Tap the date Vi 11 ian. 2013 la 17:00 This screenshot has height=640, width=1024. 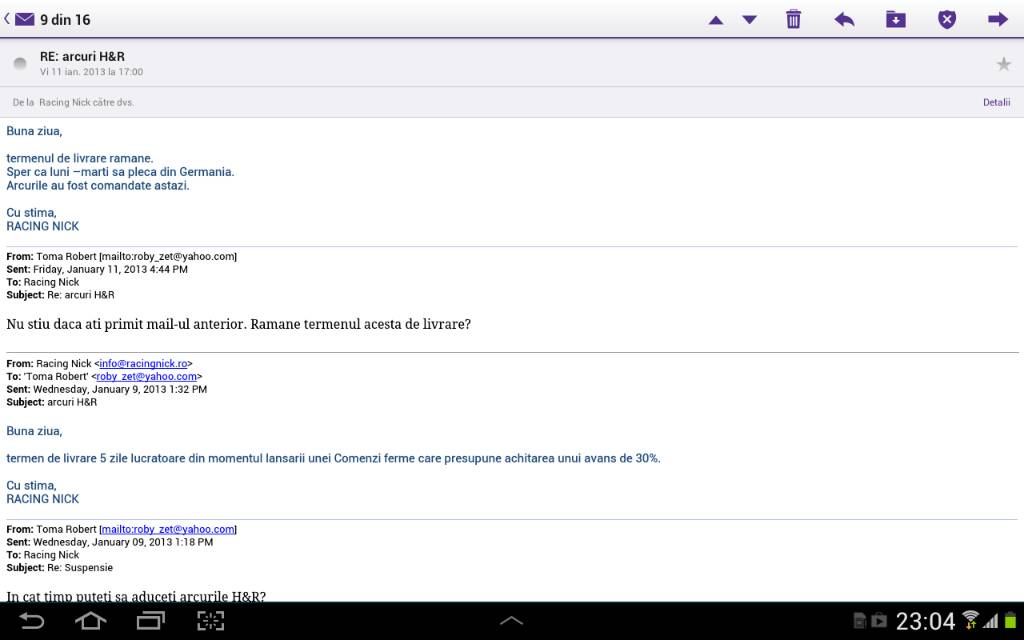(x=91, y=72)
